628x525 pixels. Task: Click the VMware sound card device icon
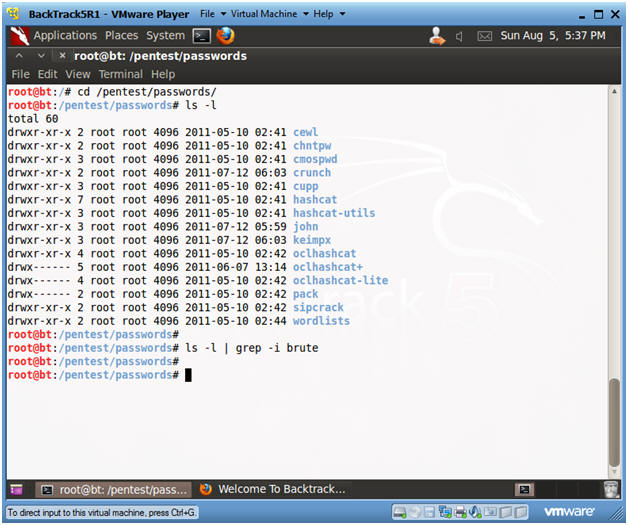(x=475, y=511)
